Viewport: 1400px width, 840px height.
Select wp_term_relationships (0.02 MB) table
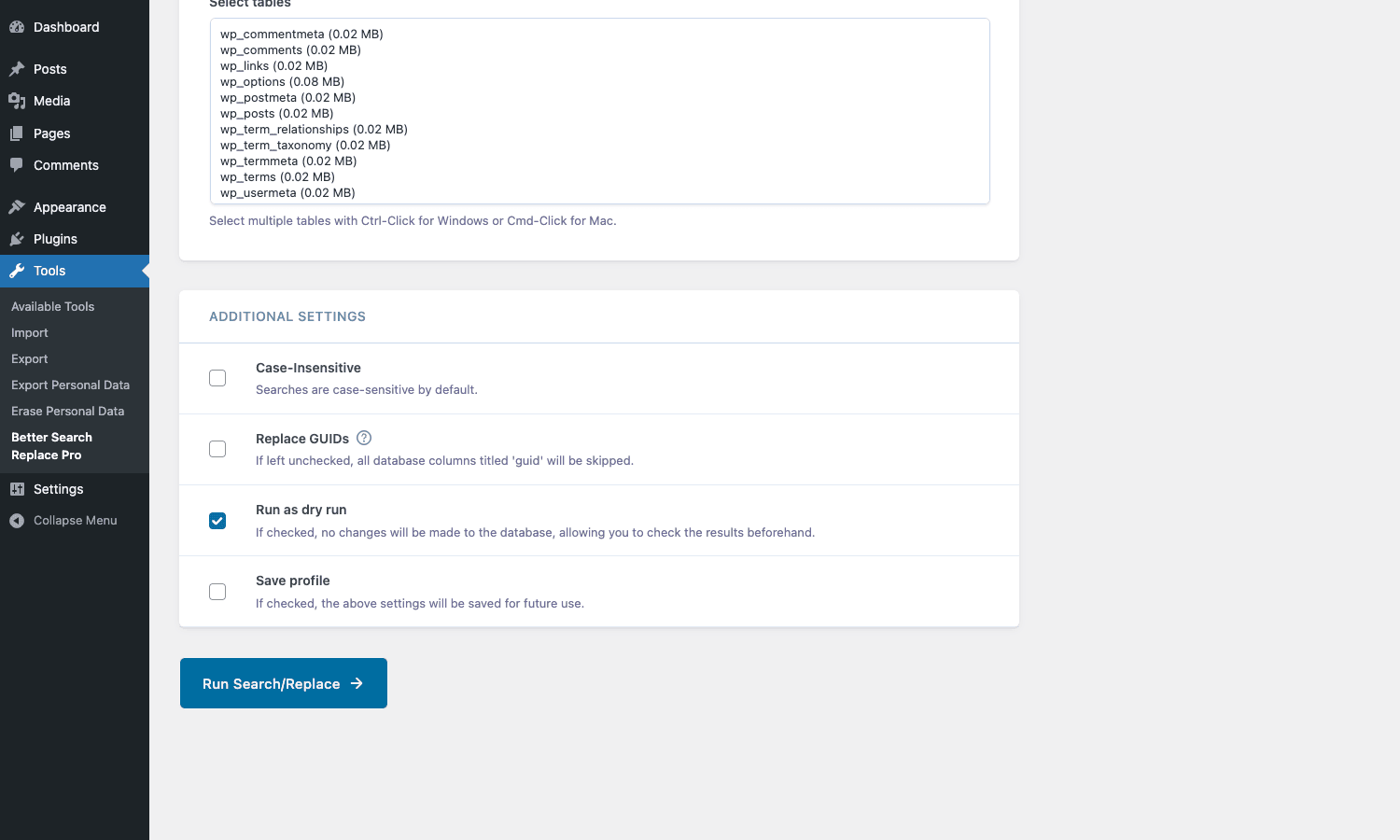pyautogui.click(x=314, y=129)
